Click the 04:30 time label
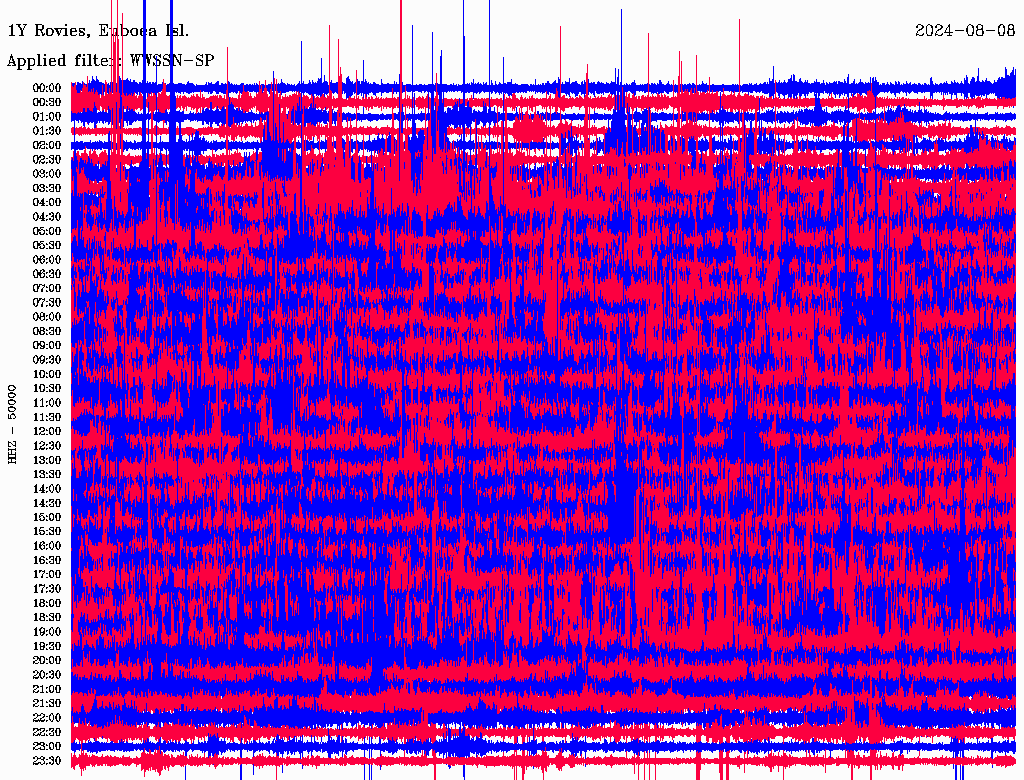This screenshot has height=780, width=1024. coord(47,217)
